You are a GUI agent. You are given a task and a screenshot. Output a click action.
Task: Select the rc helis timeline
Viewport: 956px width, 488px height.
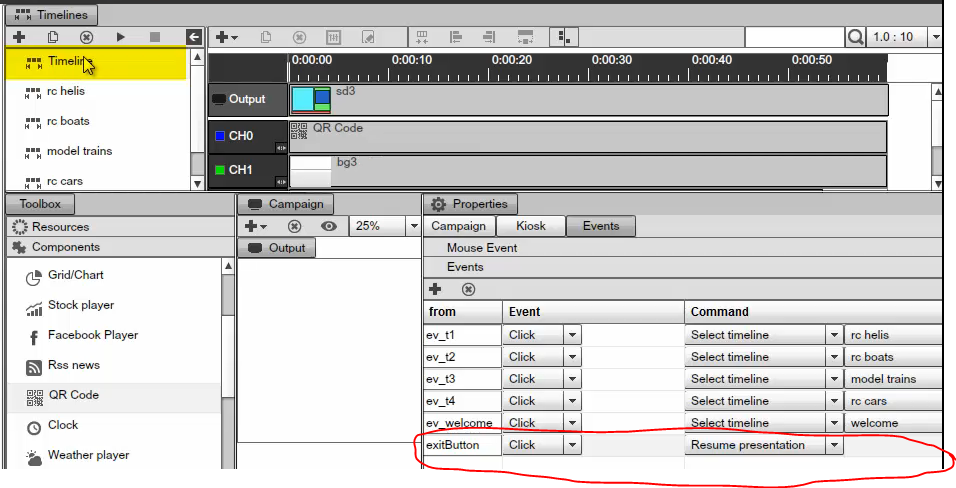pos(68,91)
